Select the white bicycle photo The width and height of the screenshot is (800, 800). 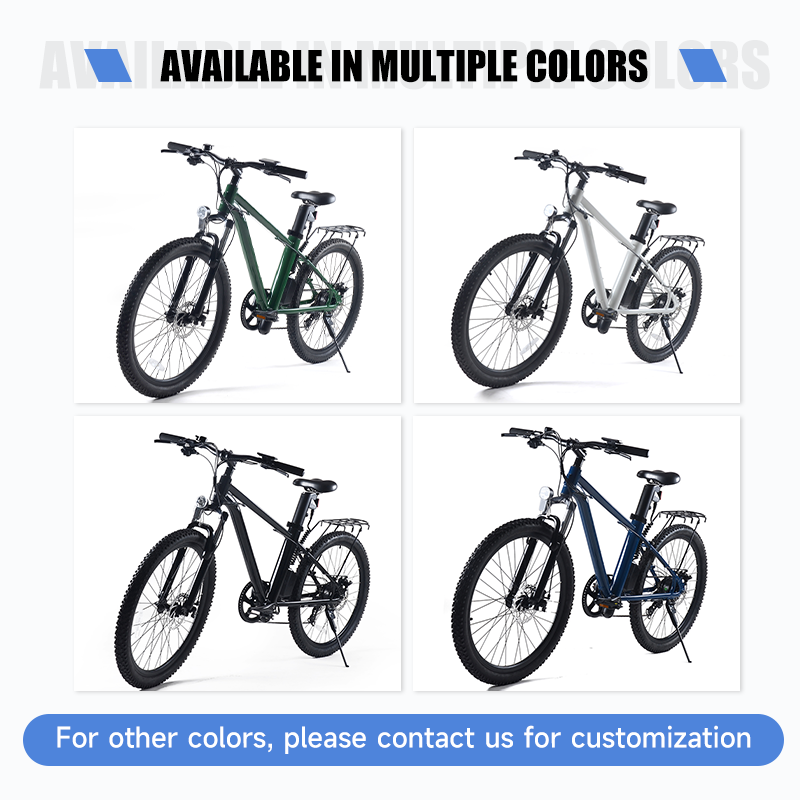coord(577,265)
